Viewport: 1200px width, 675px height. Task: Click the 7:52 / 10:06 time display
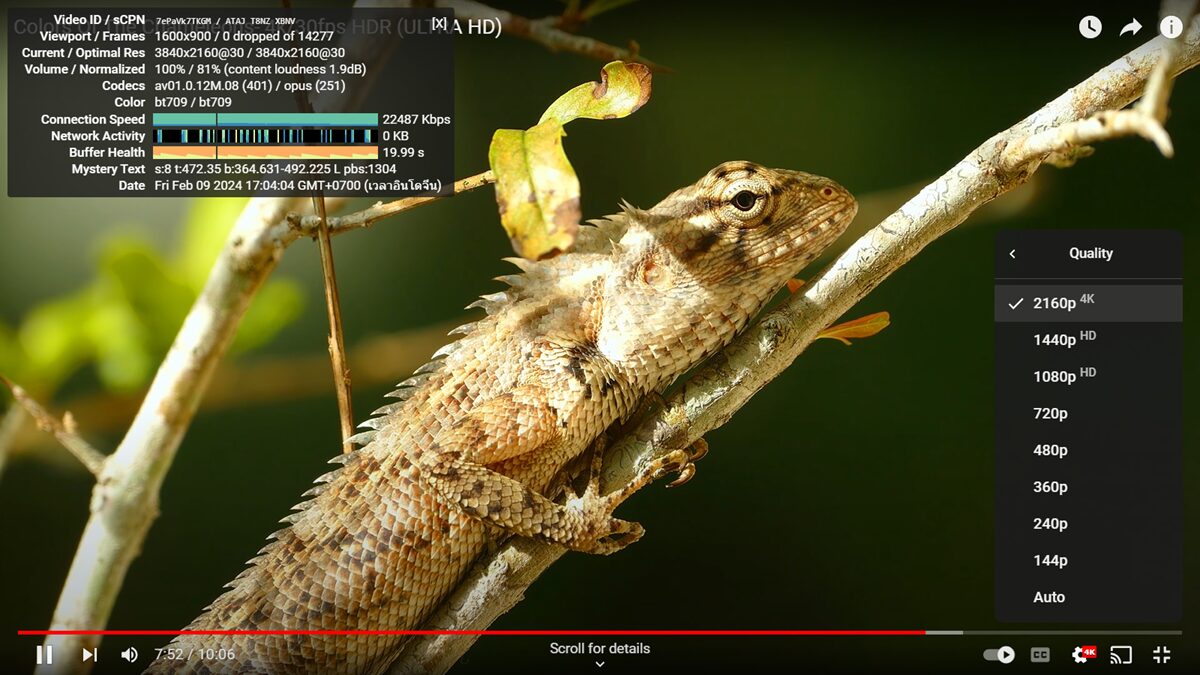195,655
